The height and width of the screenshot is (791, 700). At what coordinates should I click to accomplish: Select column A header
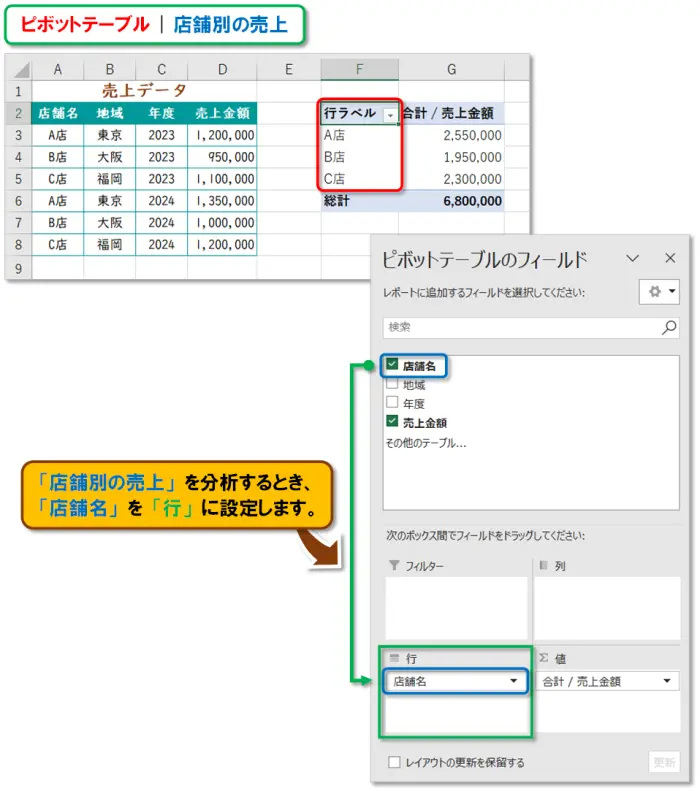click(x=57, y=70)
